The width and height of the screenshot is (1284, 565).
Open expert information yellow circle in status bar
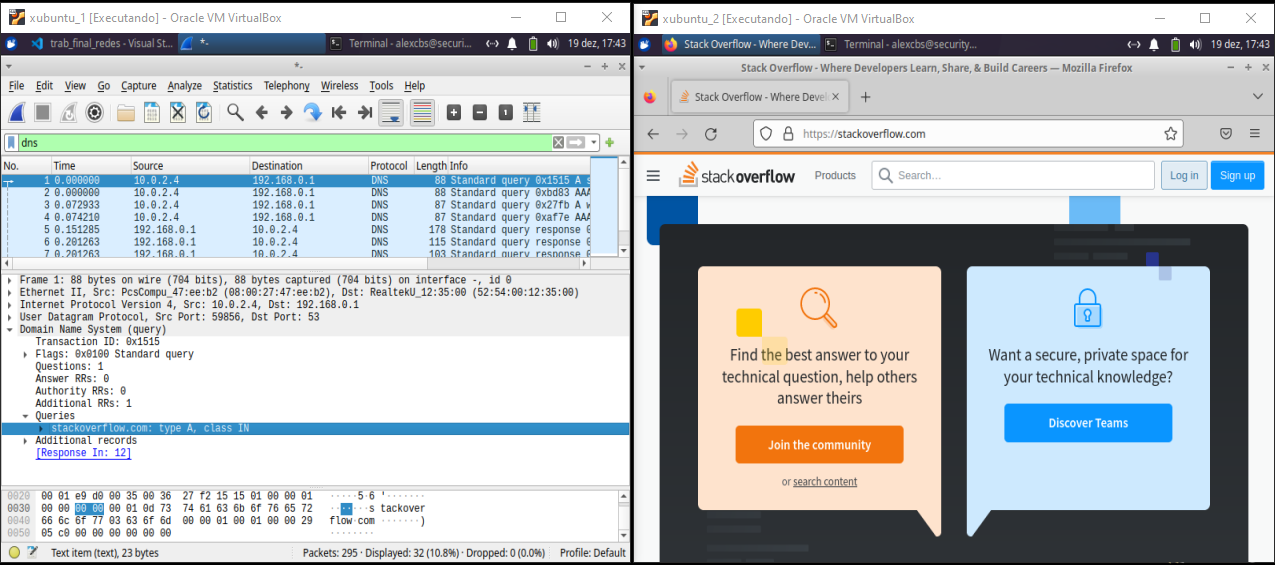pyautogui.click(x=14, y=552)
